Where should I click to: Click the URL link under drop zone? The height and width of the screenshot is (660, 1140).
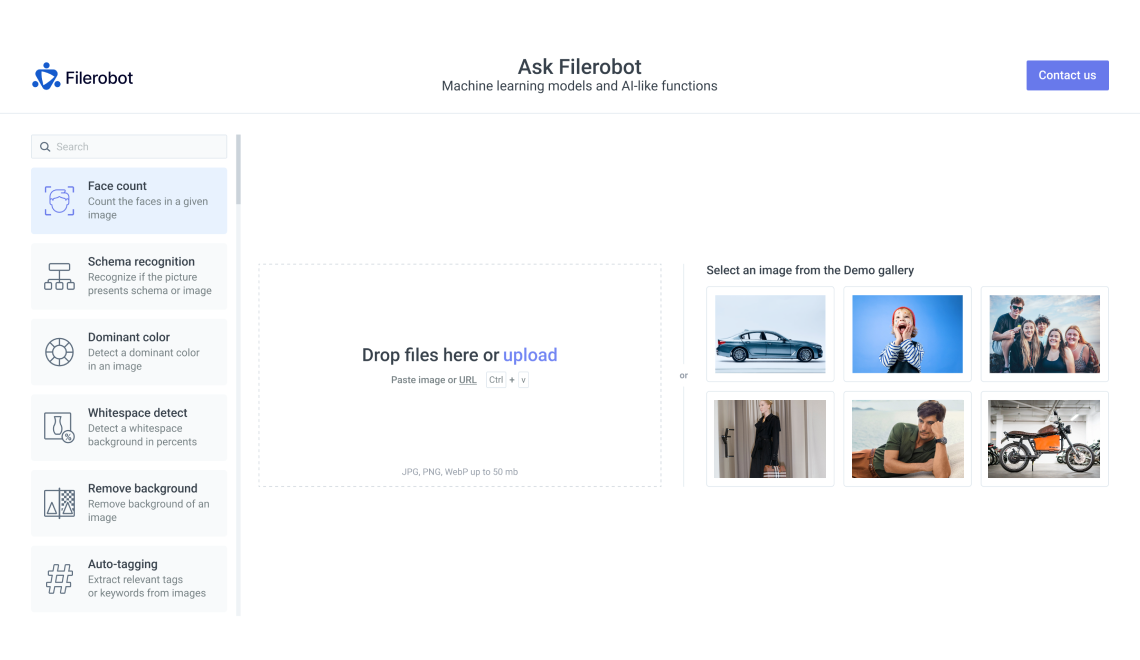pyautogui.click(x=467, y=380)
